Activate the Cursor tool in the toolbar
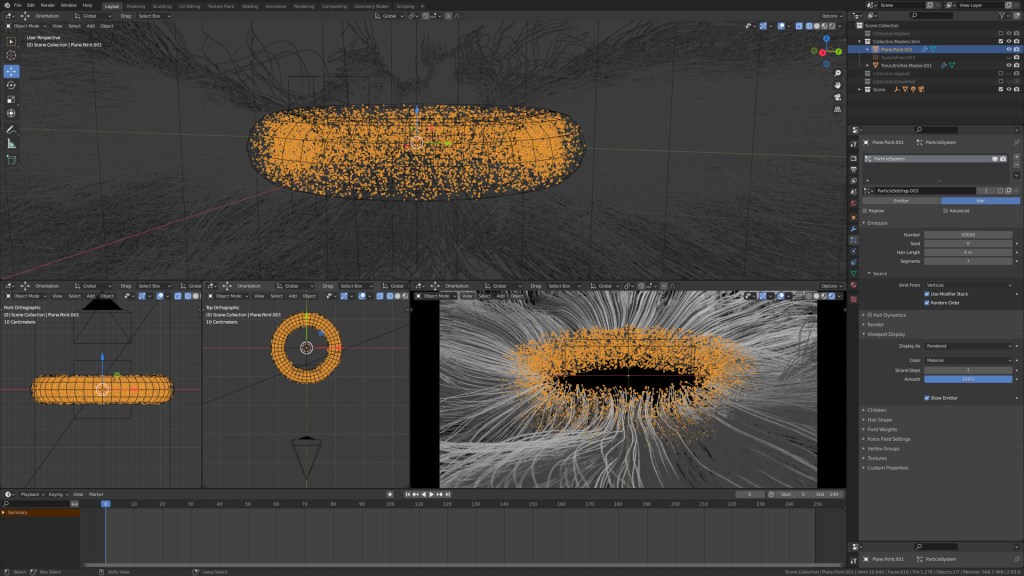This screenshot has height=576, width=1024. 11,55
